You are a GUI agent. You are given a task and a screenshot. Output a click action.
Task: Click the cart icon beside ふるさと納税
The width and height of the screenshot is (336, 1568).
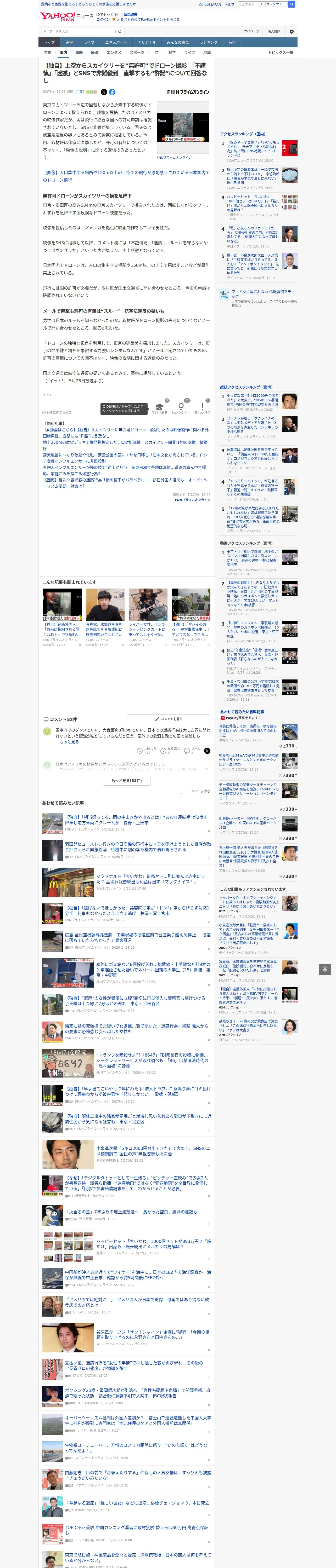[x=114, y=20]
